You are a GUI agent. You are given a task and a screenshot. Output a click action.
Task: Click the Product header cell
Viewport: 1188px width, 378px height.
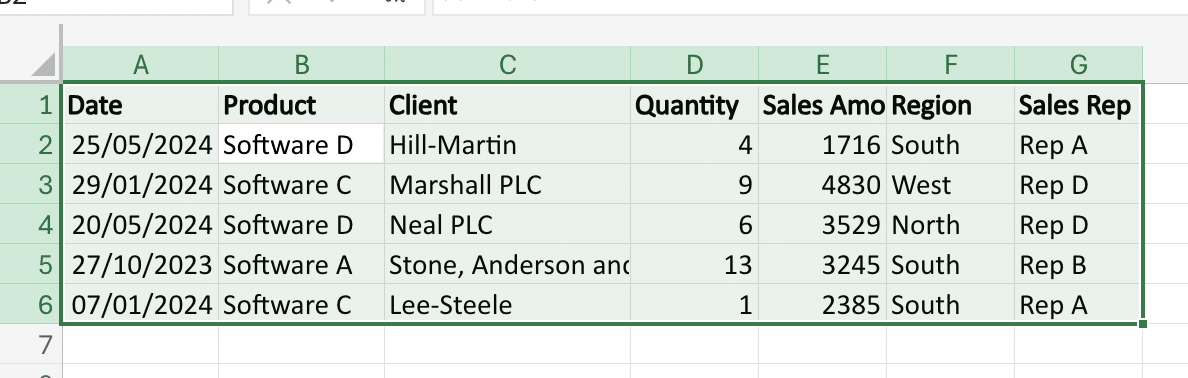click(302, 105)
